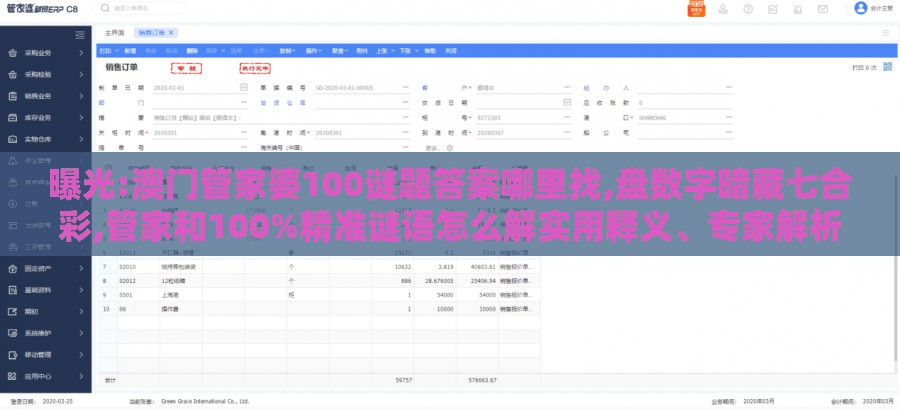
Task: Click the 柜号 field showing 9272303
Action: pos(524,118)
